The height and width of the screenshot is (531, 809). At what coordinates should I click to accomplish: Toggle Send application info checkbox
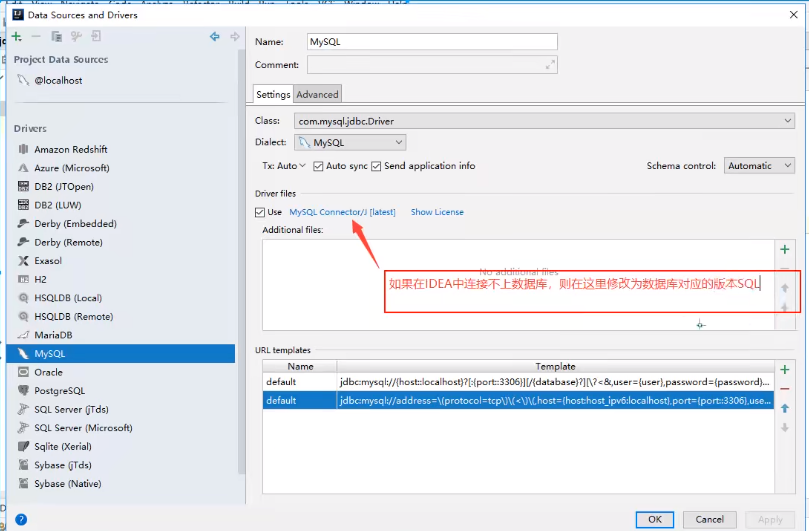pyautogui.click(x=376, y=166)
